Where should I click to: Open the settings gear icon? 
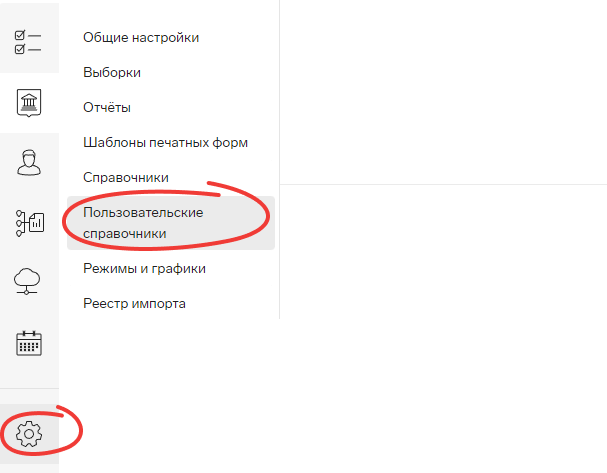pyautogui.click(x=29, y=434)
